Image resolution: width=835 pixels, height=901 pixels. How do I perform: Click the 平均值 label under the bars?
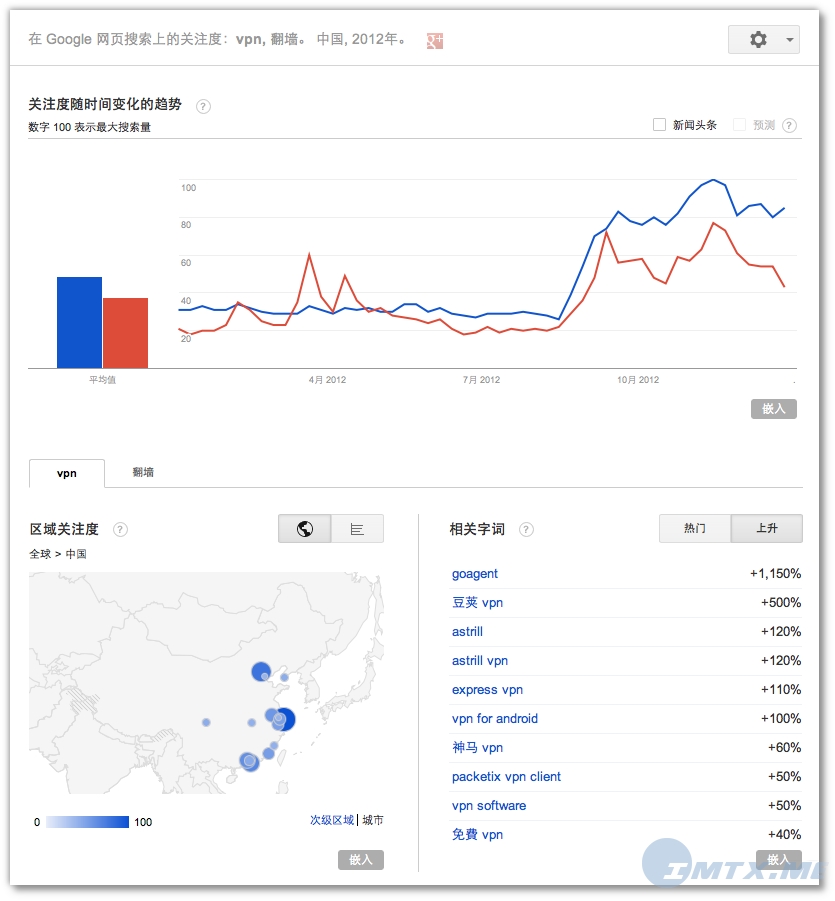102,380
